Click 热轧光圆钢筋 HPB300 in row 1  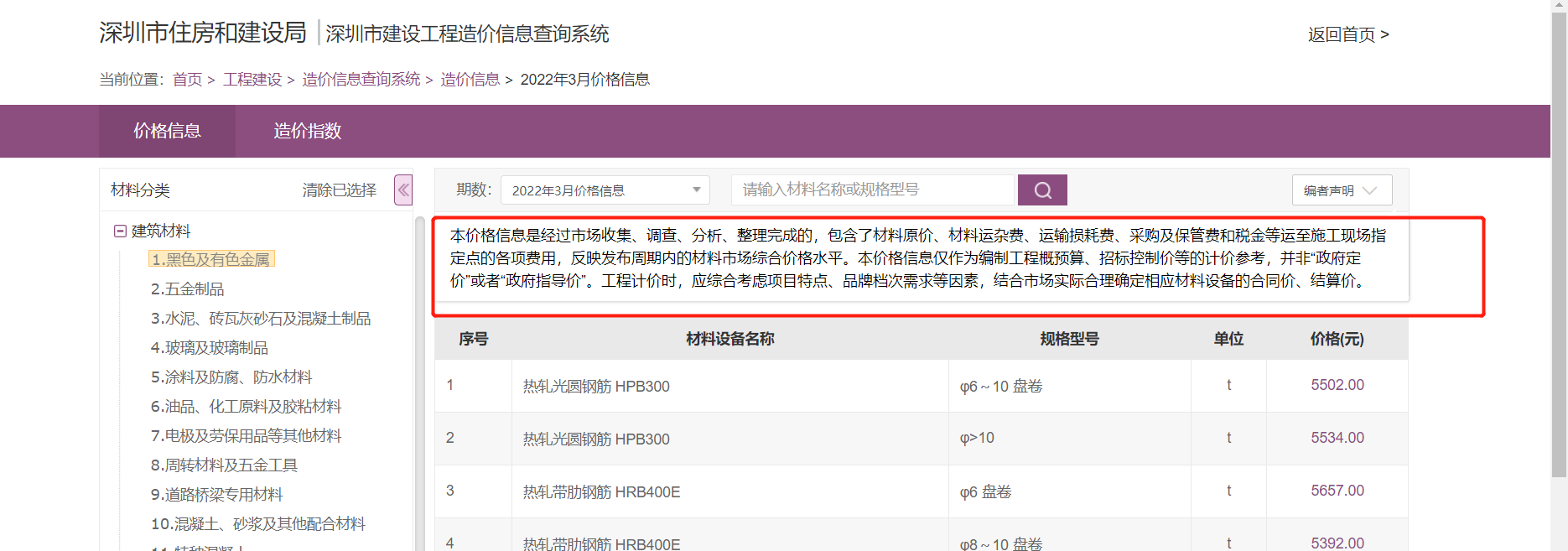pyautogui.click(x=596, y=387)
